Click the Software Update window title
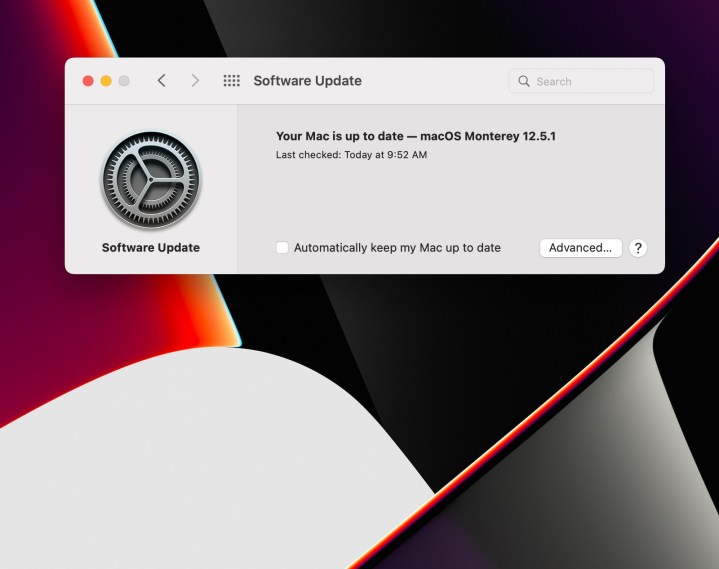 tap(308, 81)
